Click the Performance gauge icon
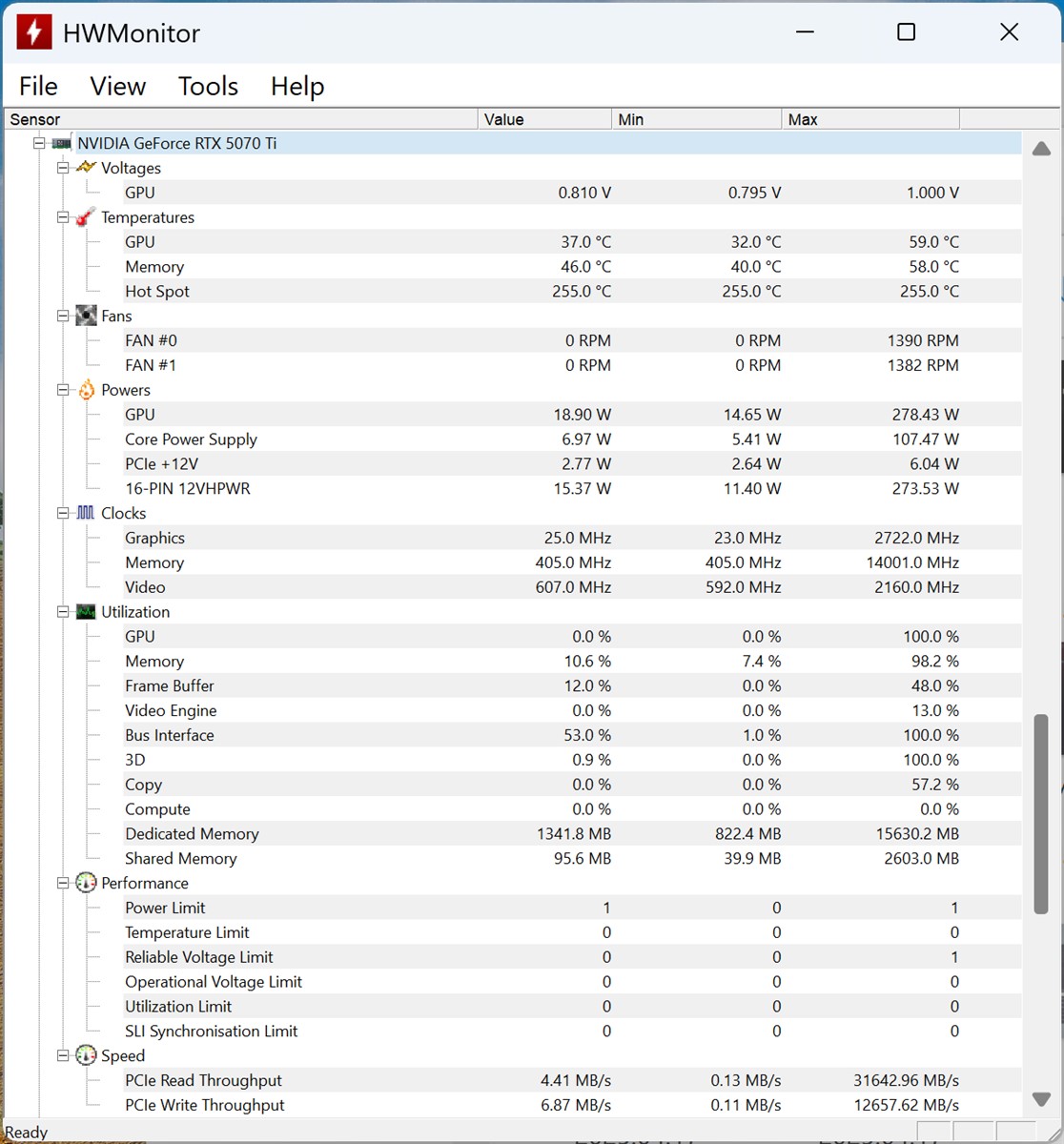 (86, 883)
